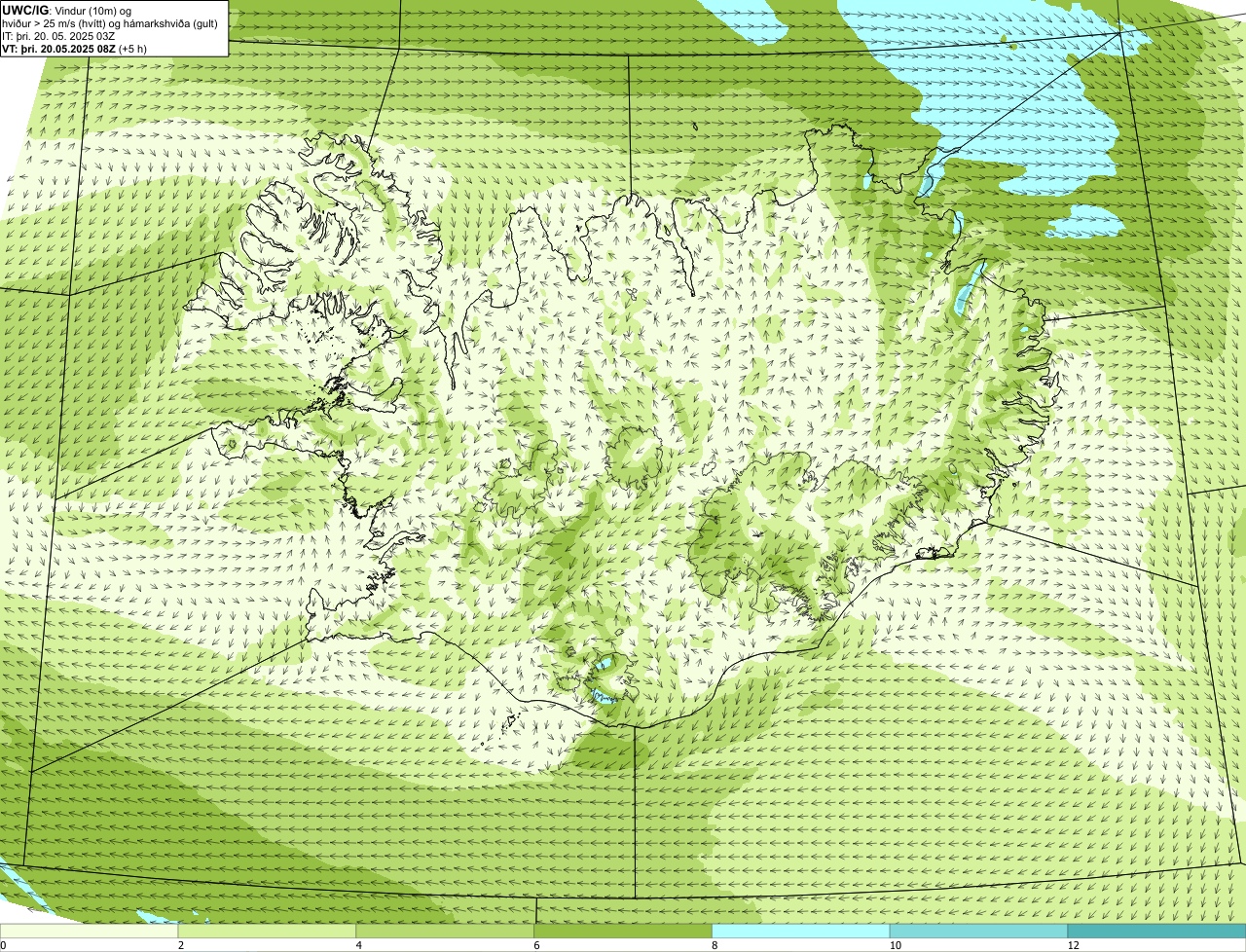Screen dimensions: 1246x952
Task: Click the initial time 'IT: þri. 20. 05. 2025 03Z'
Action: pos(58,36)
